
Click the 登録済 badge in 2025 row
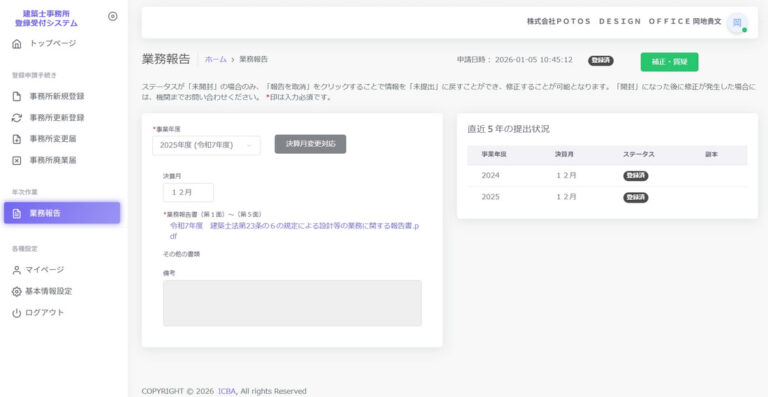(x=636, y=198)
